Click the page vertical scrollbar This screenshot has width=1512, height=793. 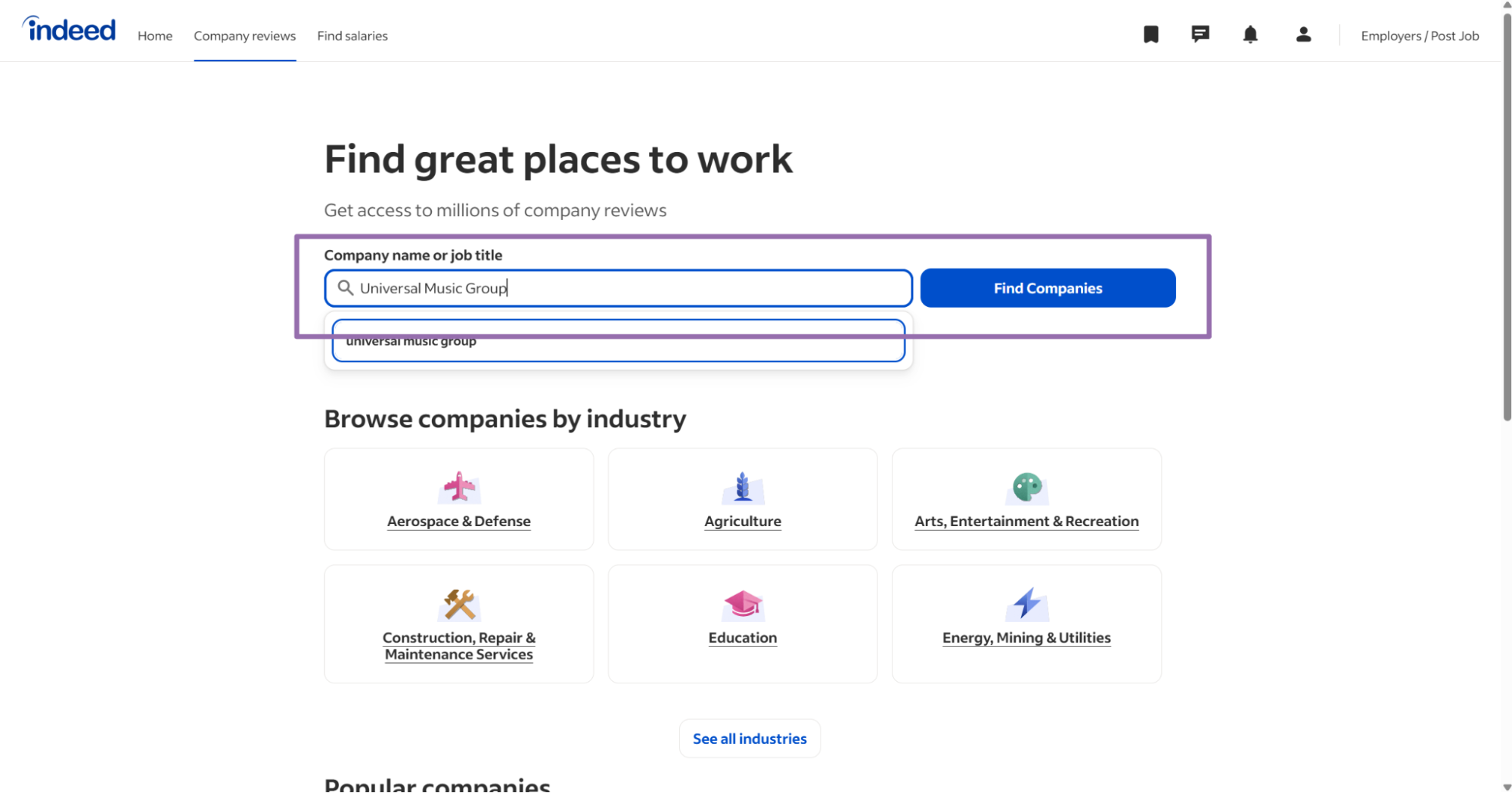tap(1507, 215)
